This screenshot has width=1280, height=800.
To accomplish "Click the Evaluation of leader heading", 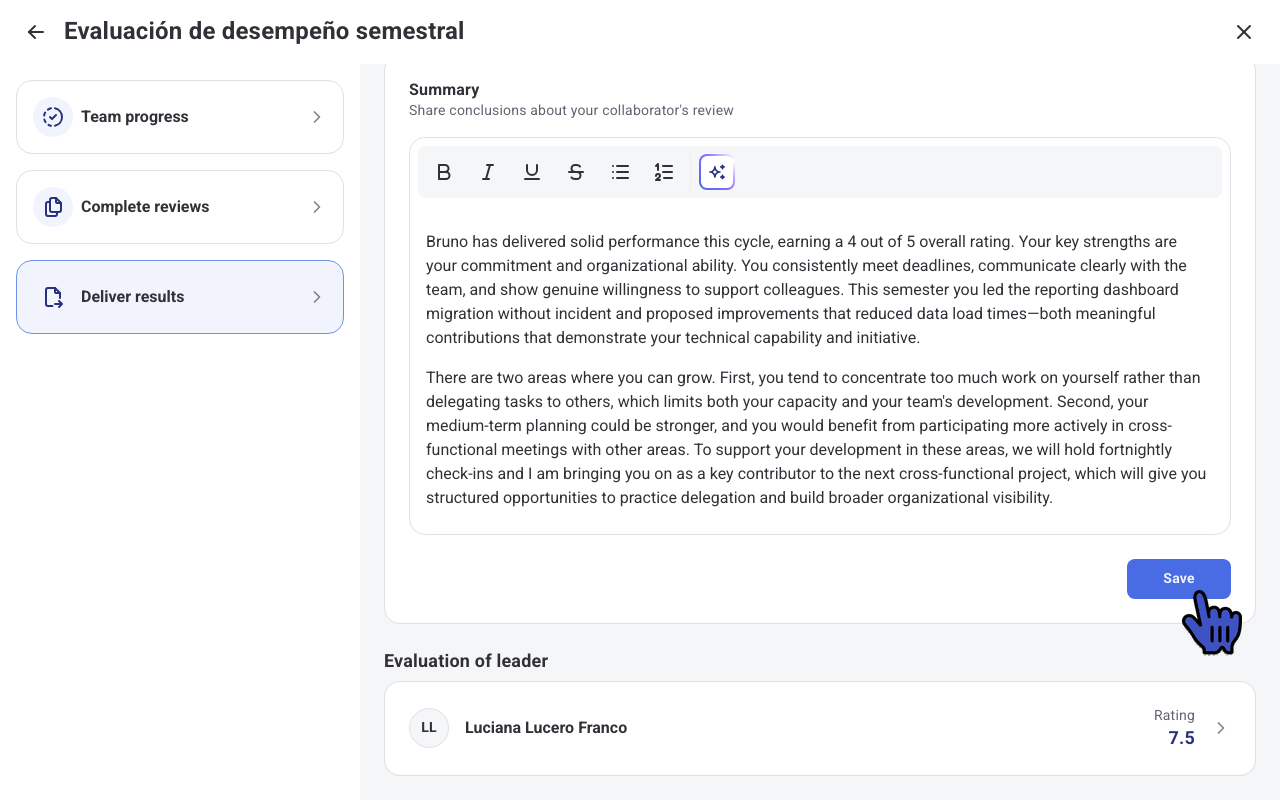I will coord(466,661).
